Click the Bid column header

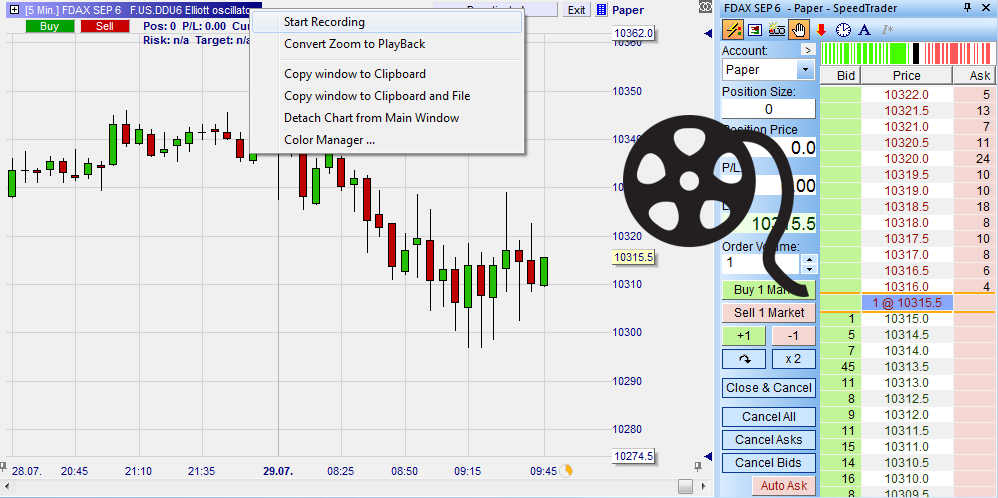point(841,76)
